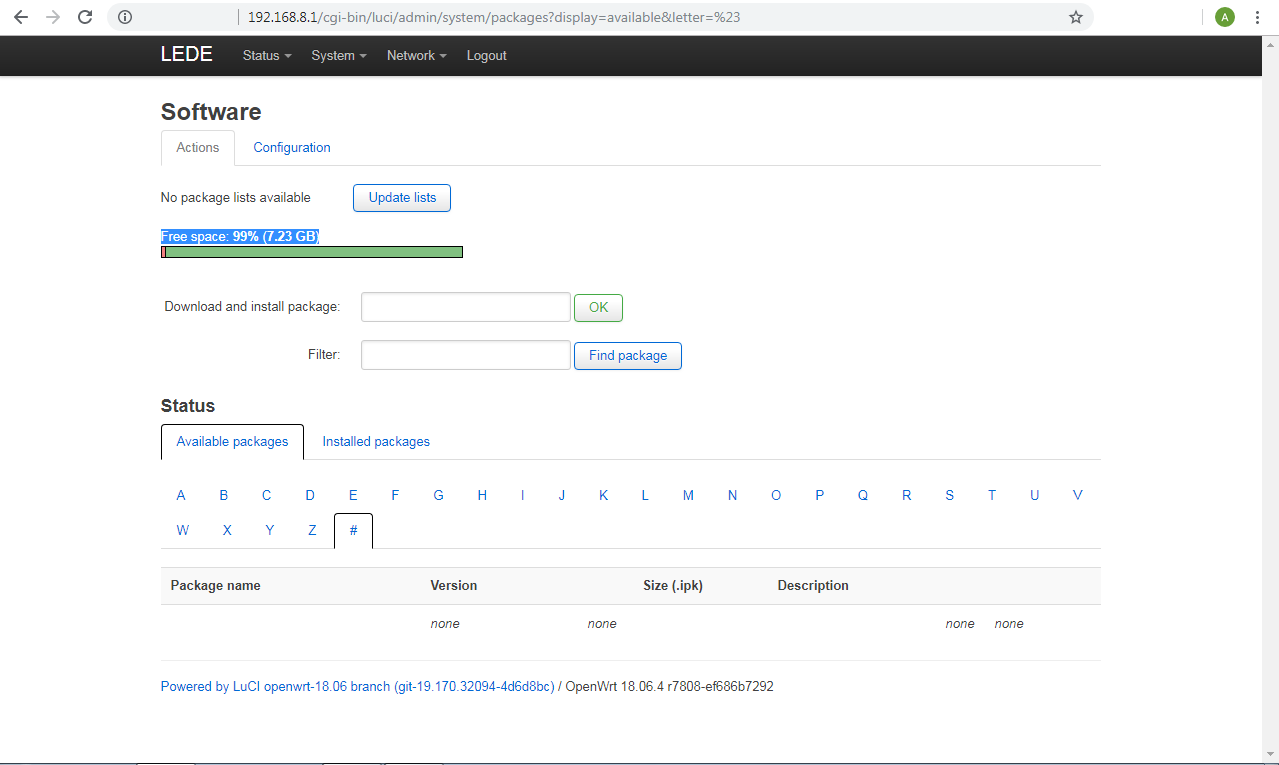Focus the Filter input field
Viewport: 1279px width, 765px height.
click(466, 355)
